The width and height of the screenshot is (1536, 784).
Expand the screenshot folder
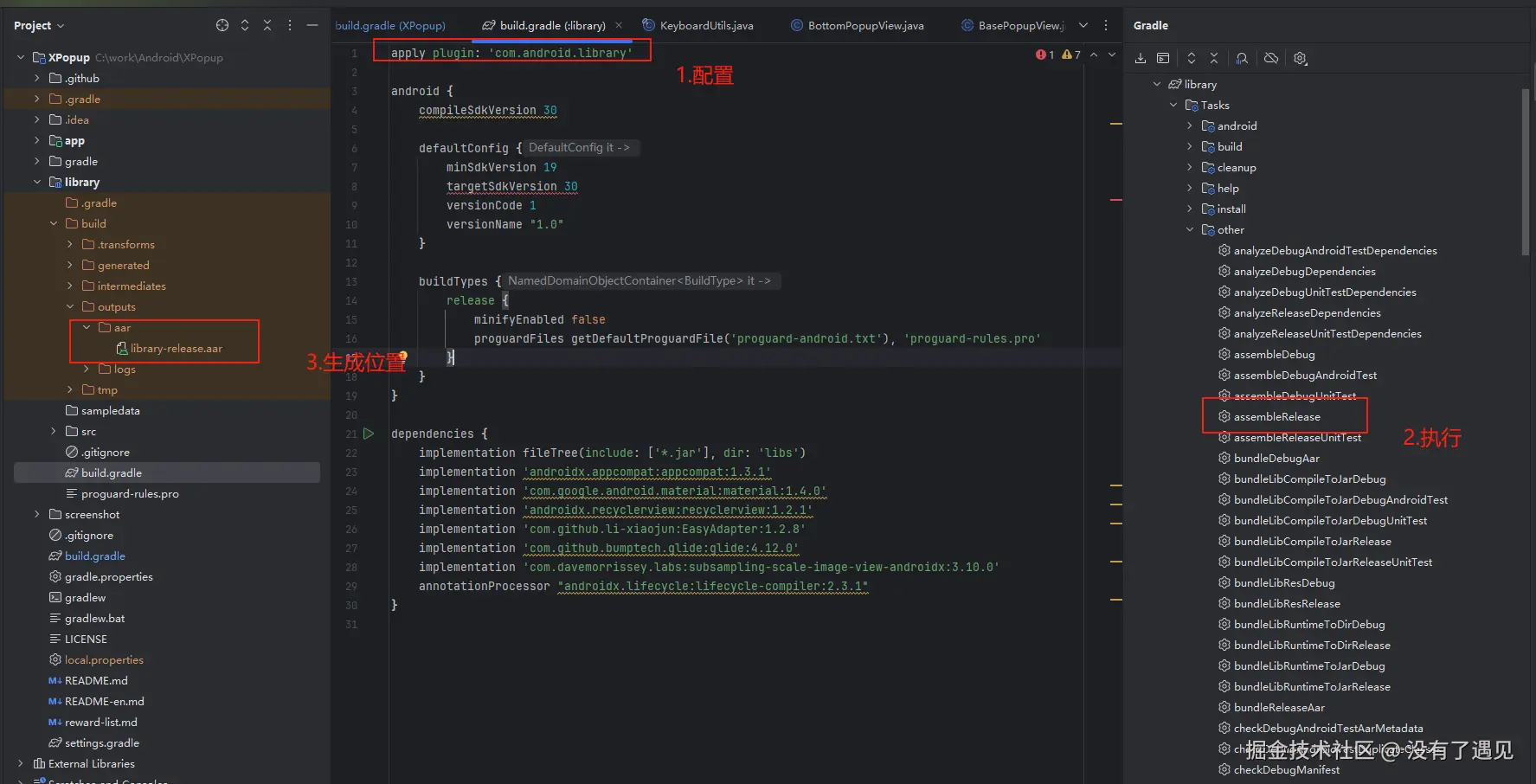tap(36, 514)
